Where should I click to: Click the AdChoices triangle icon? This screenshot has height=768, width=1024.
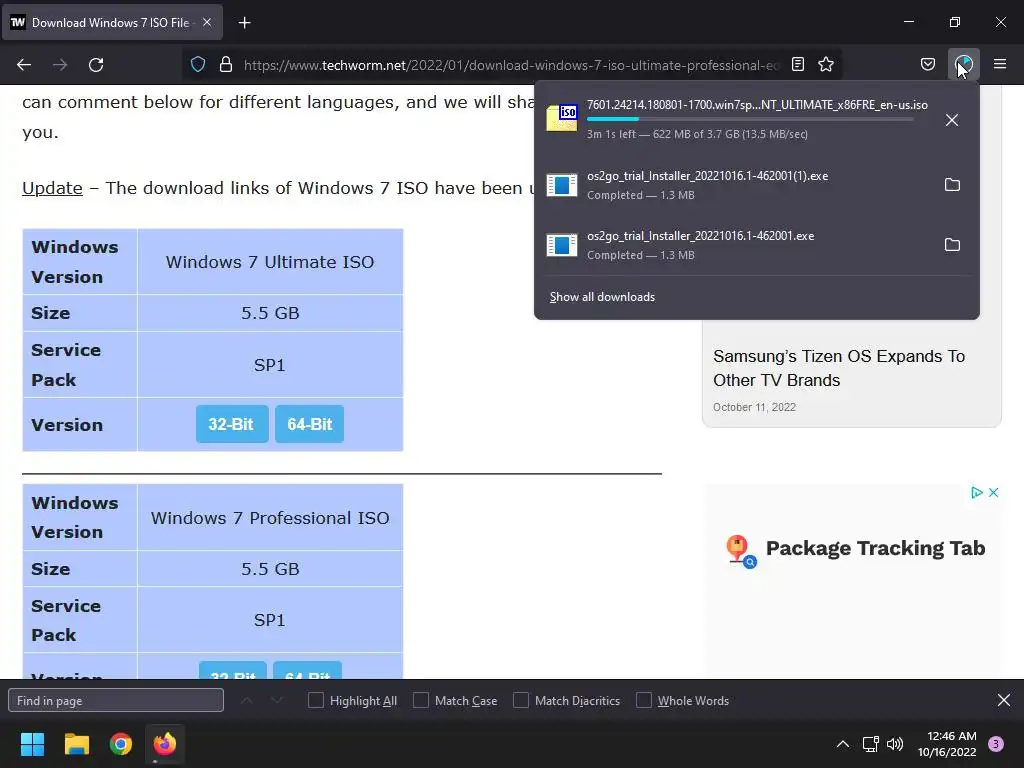pyautogui.click(x=976, y=492)
